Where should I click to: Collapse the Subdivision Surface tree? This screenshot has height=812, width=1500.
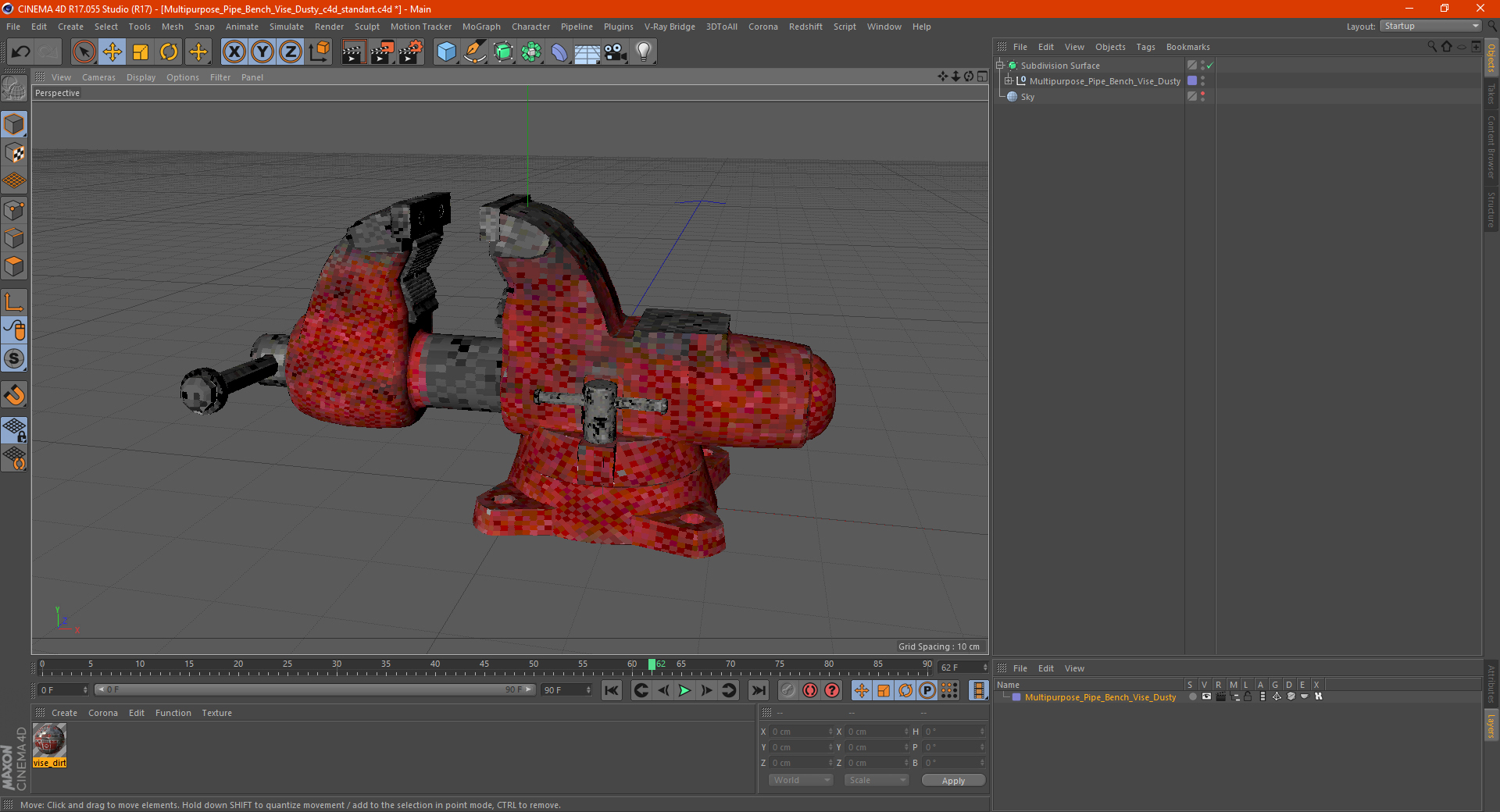(999, 66)
